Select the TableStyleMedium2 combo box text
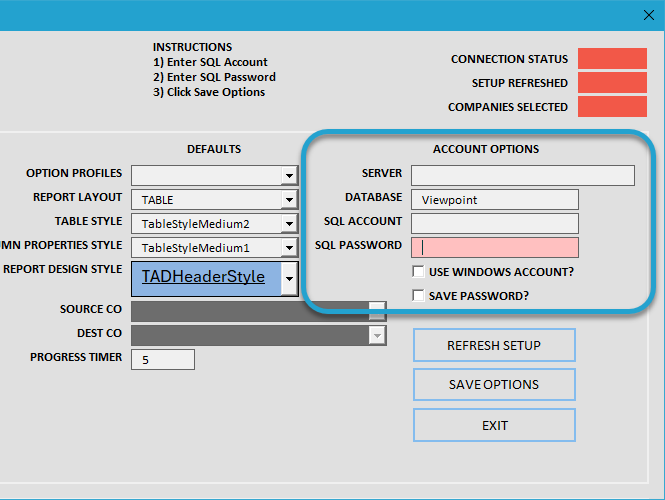 pos(196,224)
